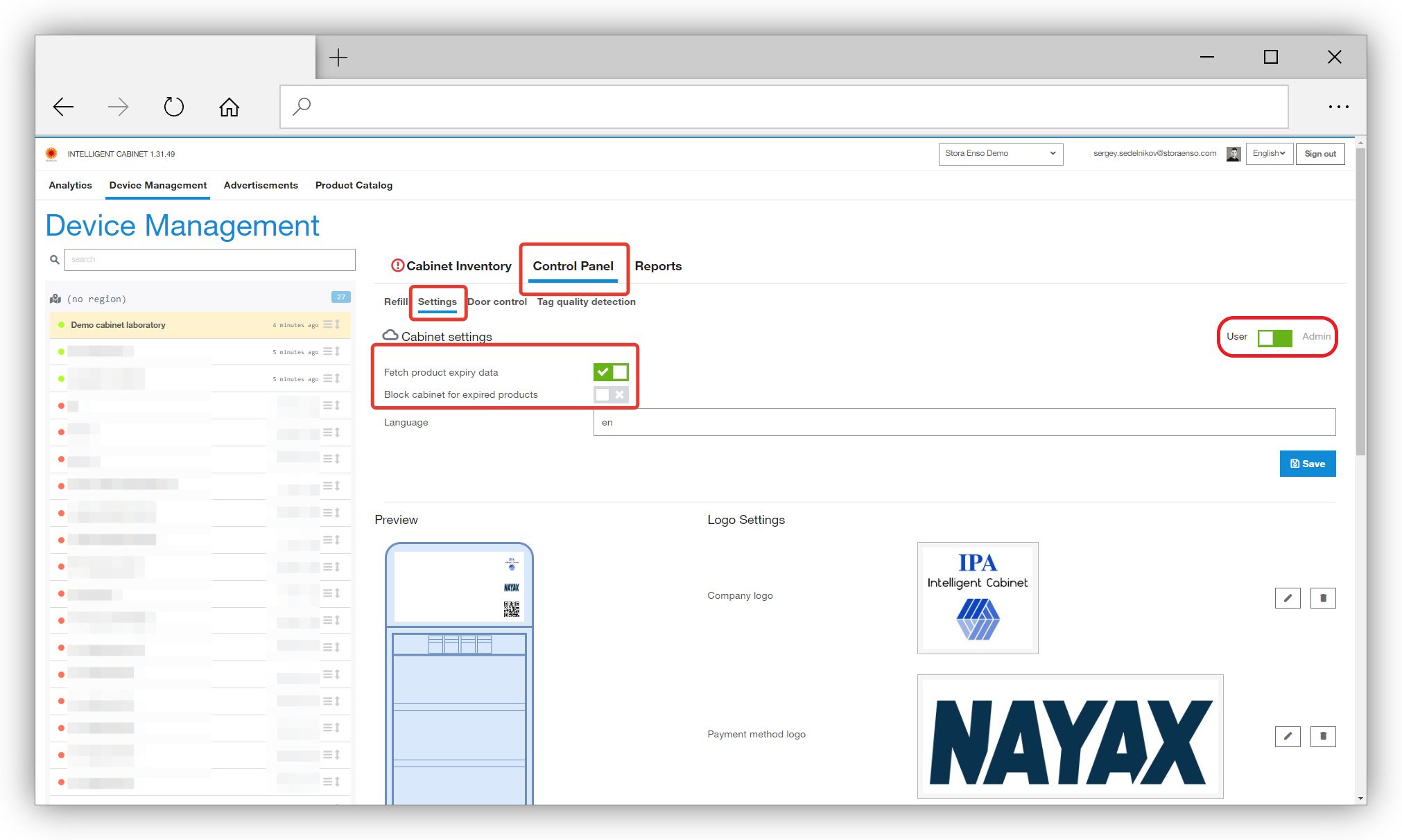The image size is (1402, 840).
Task: Delete the Payment method logo with trash icon
Action: (x=1323, y=736)
